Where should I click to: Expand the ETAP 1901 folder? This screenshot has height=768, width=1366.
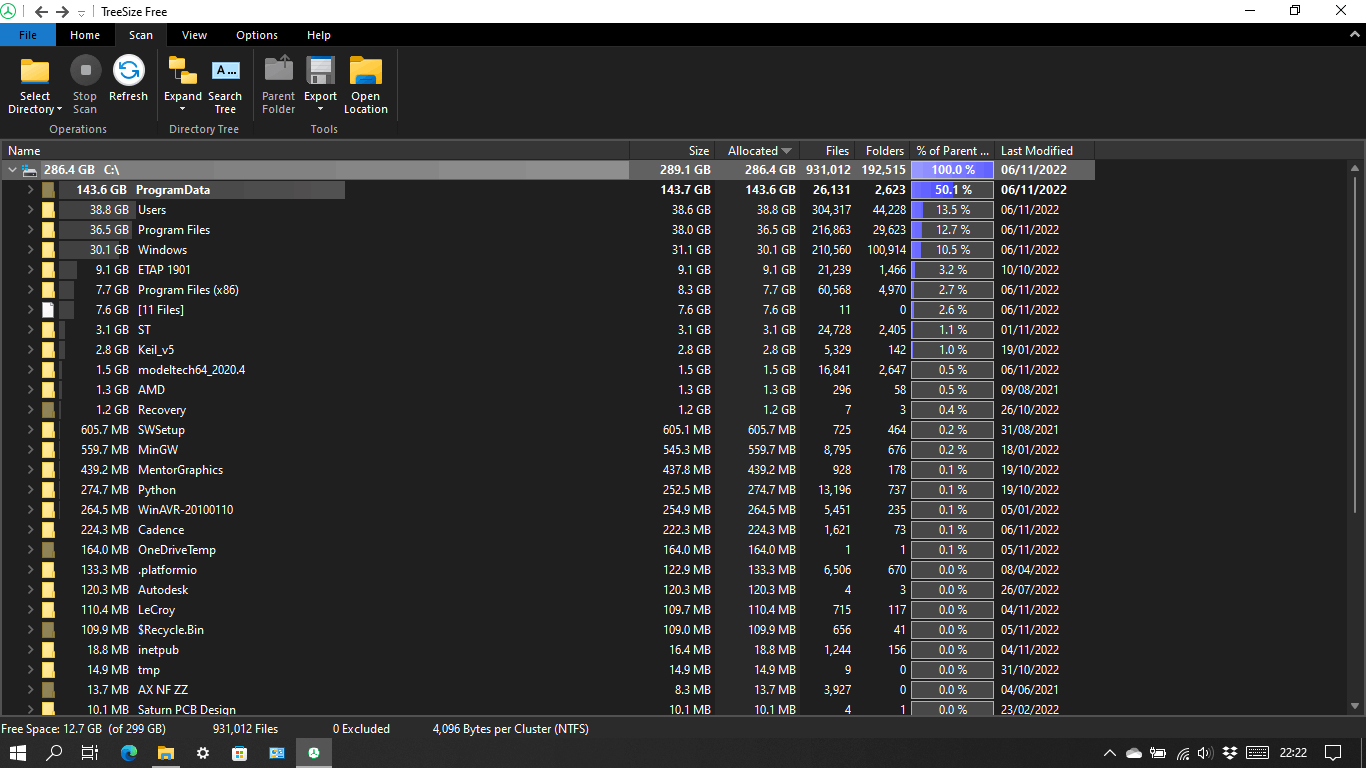[31, 270]
